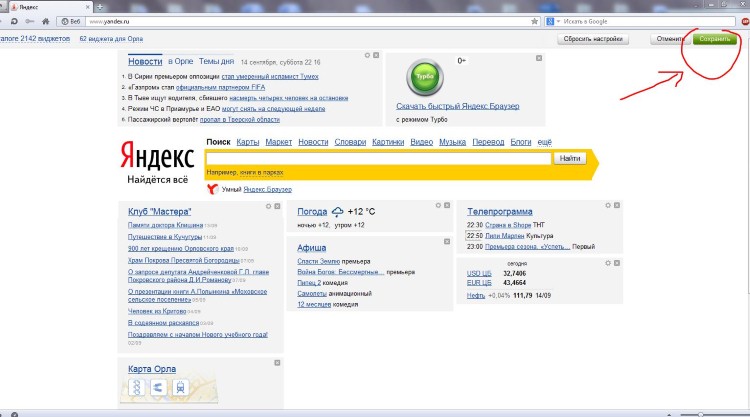
Task: Close the Новости widget
Action: (x=376, y=55)
